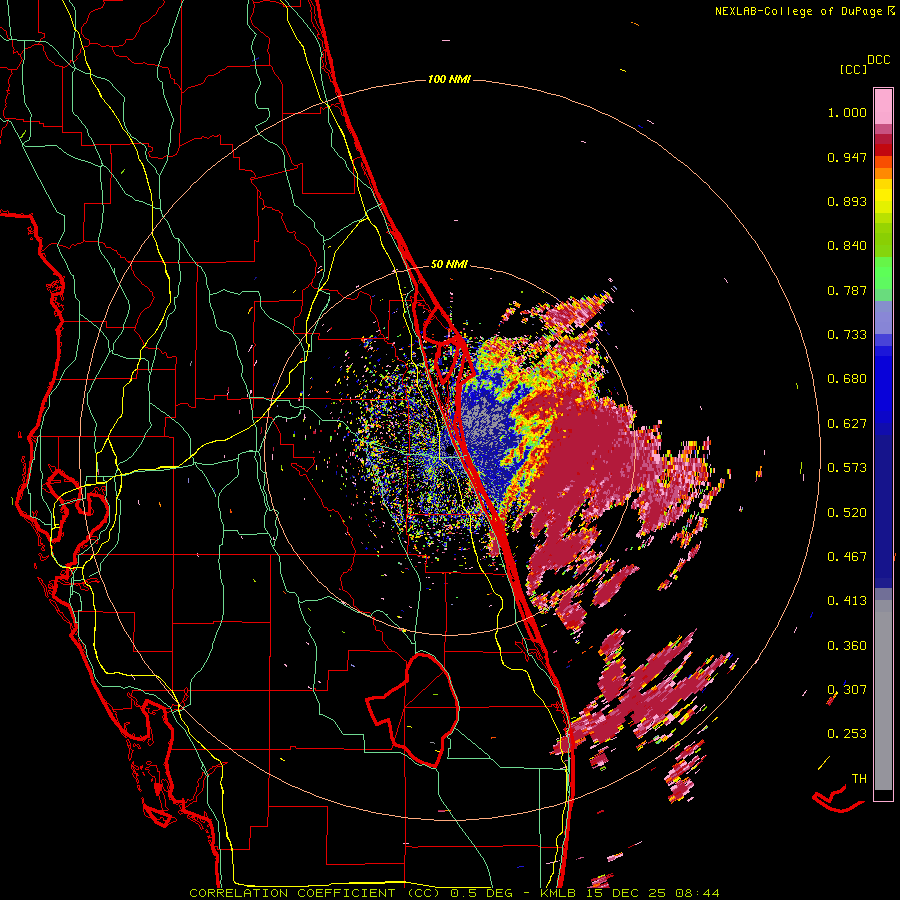The height and width of the screenshot is (900, 900).
Task: Click the 1.000 value on the color scale
Action: pos(847,112)
